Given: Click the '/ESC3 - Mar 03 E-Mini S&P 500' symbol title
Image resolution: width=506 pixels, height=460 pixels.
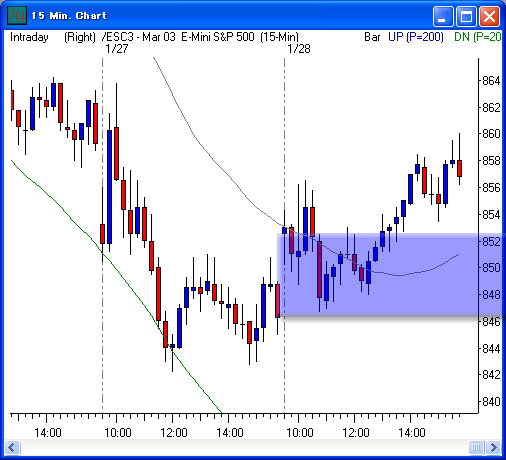Looking at the screenshot, I should point(178,37).
